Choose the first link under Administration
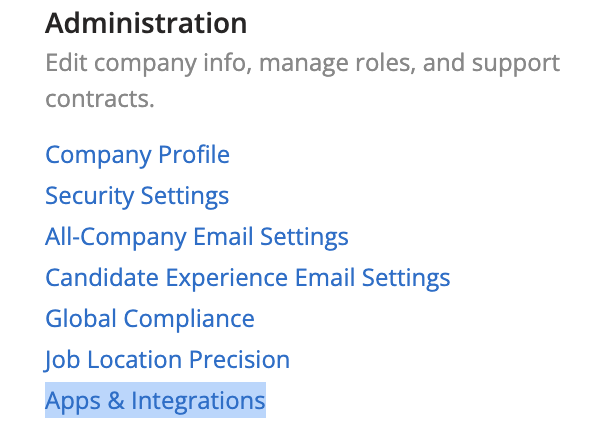610x436 pixels. 137,155
